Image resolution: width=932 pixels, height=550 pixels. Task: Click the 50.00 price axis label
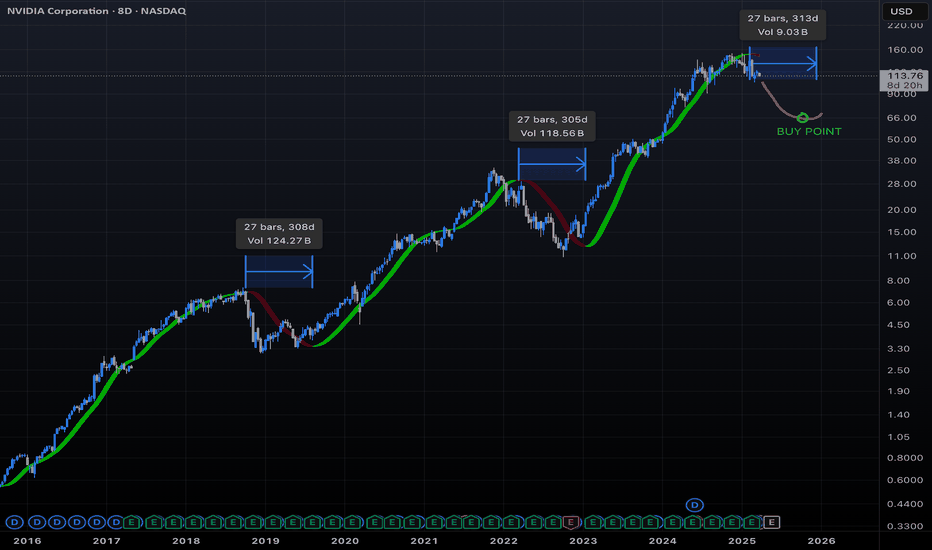(x=902, y=139)
